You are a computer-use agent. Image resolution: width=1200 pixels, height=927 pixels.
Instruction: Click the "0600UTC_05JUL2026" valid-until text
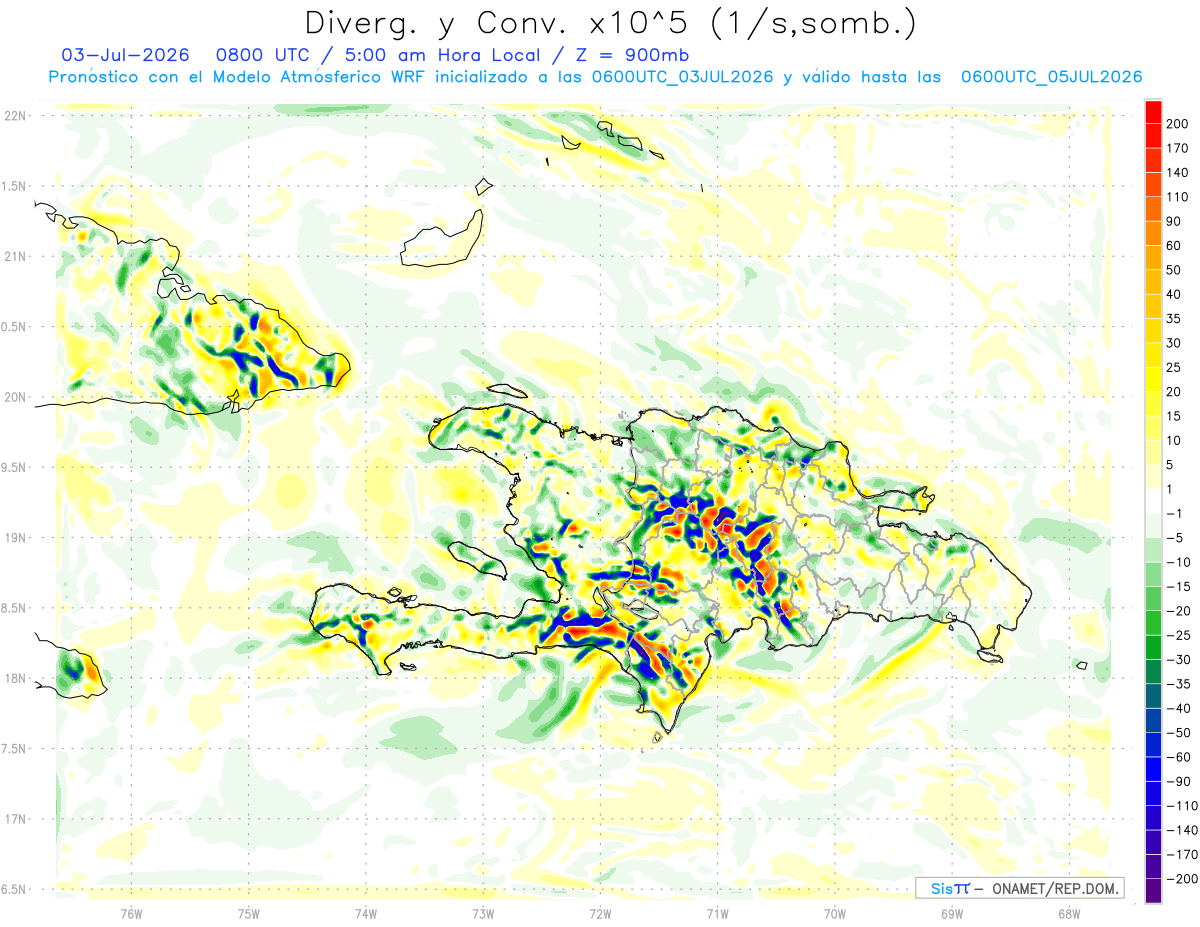[1051, 77]
